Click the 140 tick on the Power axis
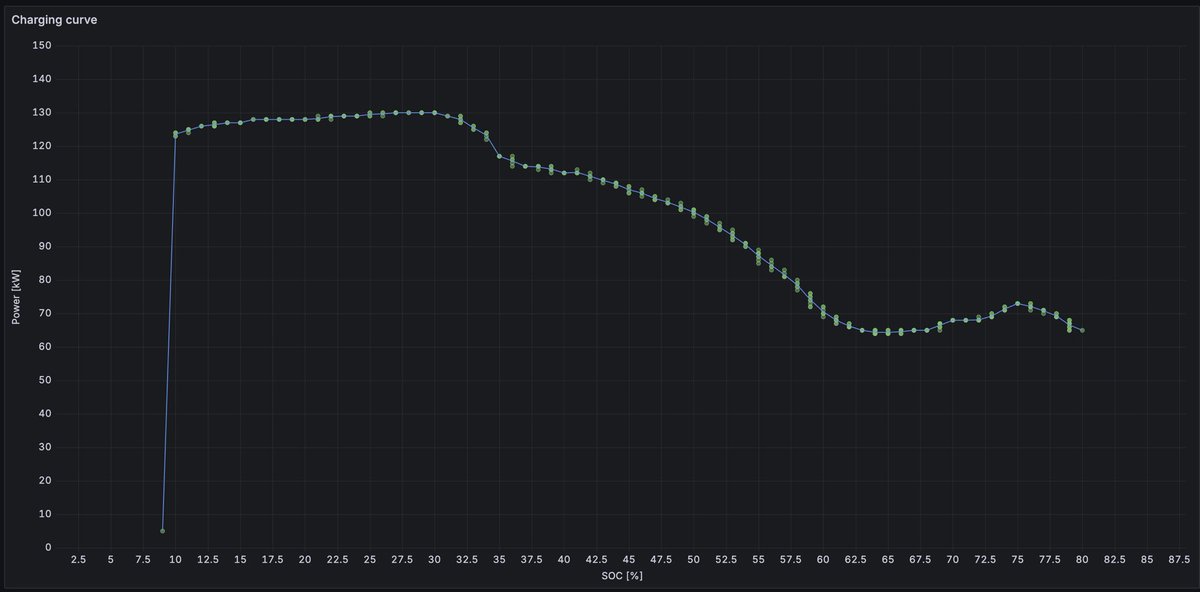The width and height of the screenshot is (1200, 592). pos(41,79)
